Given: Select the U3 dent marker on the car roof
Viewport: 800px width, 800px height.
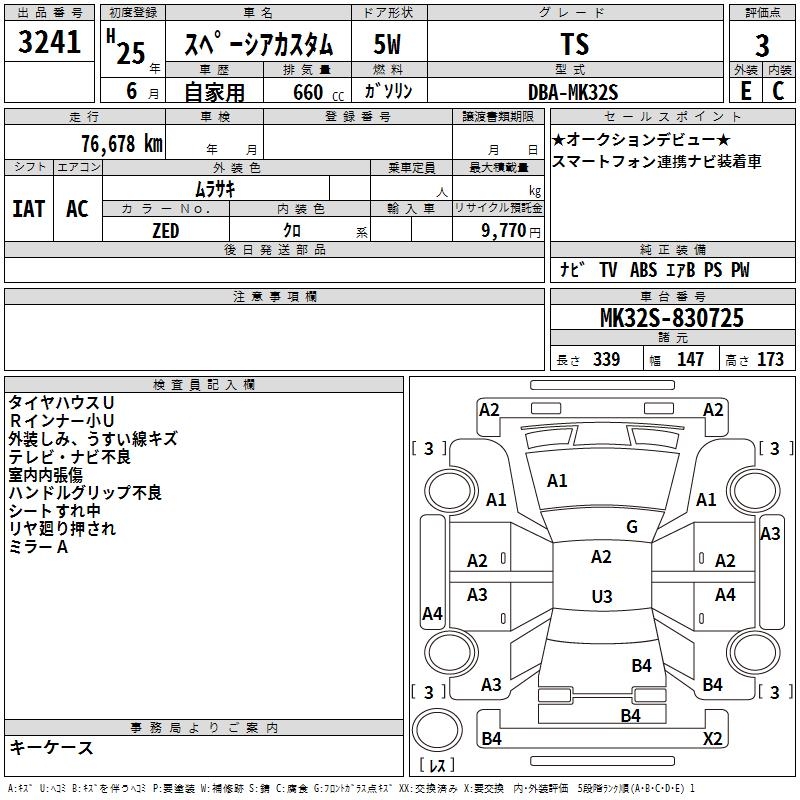Looking at the screenshot, I should pyautogui.click(x=601, y=597).
